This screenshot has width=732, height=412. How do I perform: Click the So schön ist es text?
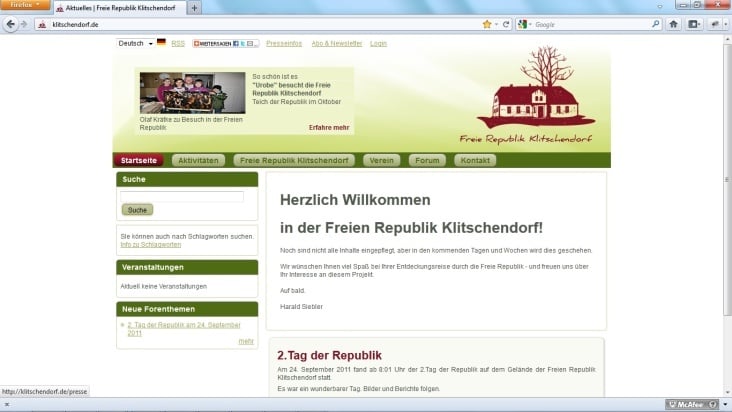pyautogui.click(x=274, y=77)
